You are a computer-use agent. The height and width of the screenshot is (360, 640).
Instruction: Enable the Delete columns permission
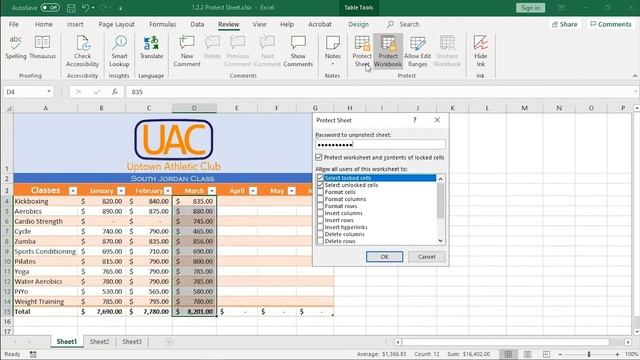point(320,234)
